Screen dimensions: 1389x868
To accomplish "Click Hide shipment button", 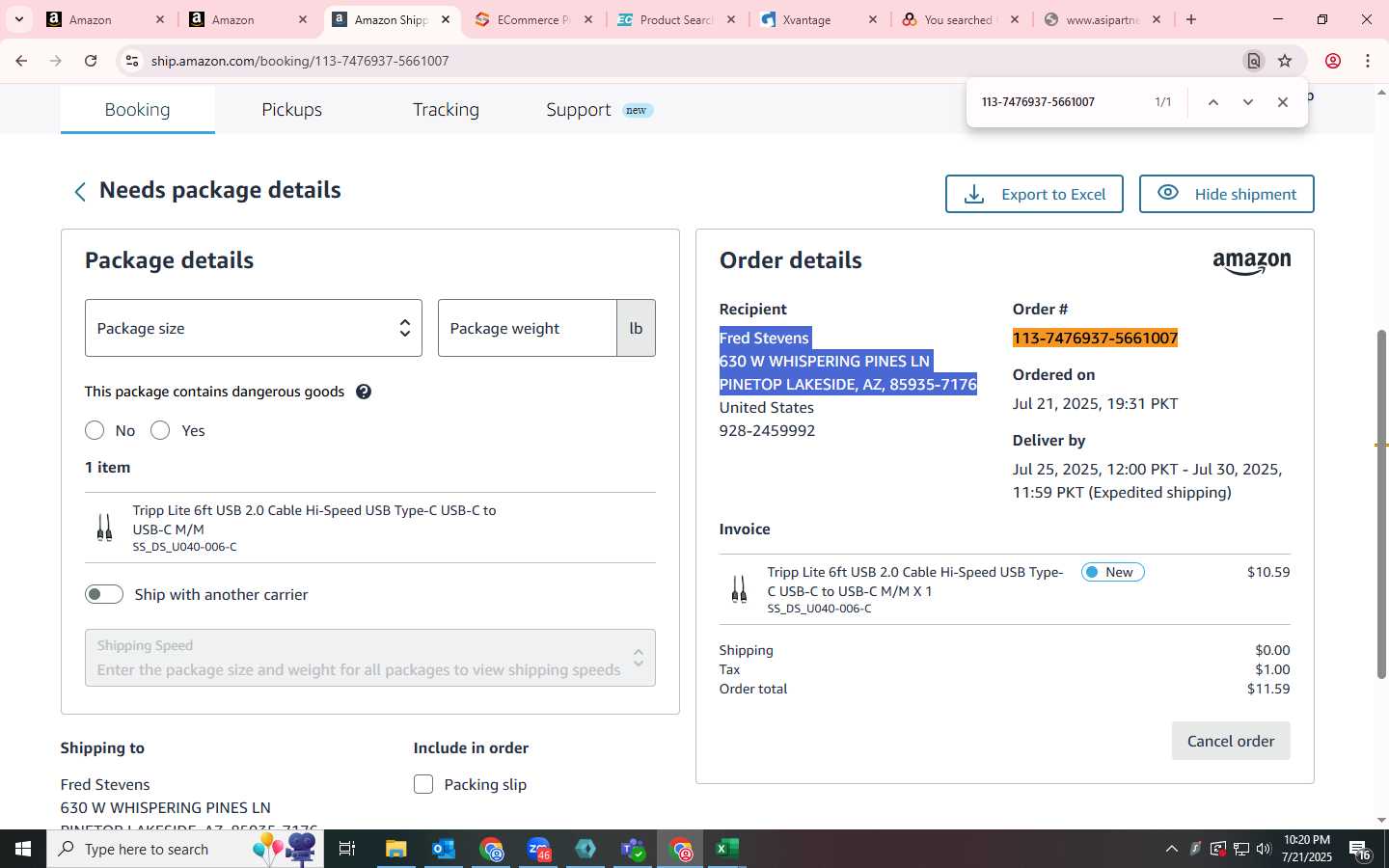I will (x=1227, y=194).
